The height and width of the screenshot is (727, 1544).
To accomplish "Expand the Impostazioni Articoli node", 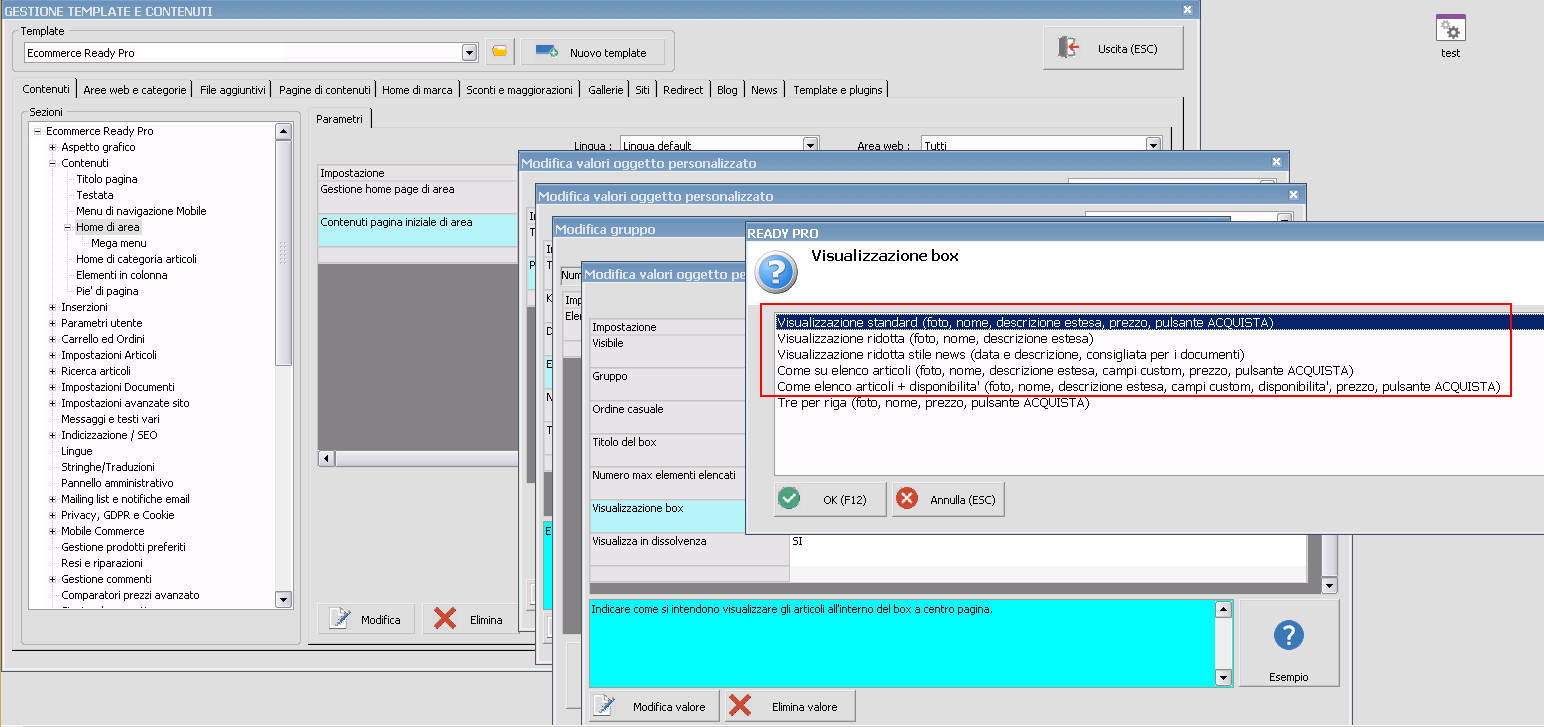I will click(52, 355).
